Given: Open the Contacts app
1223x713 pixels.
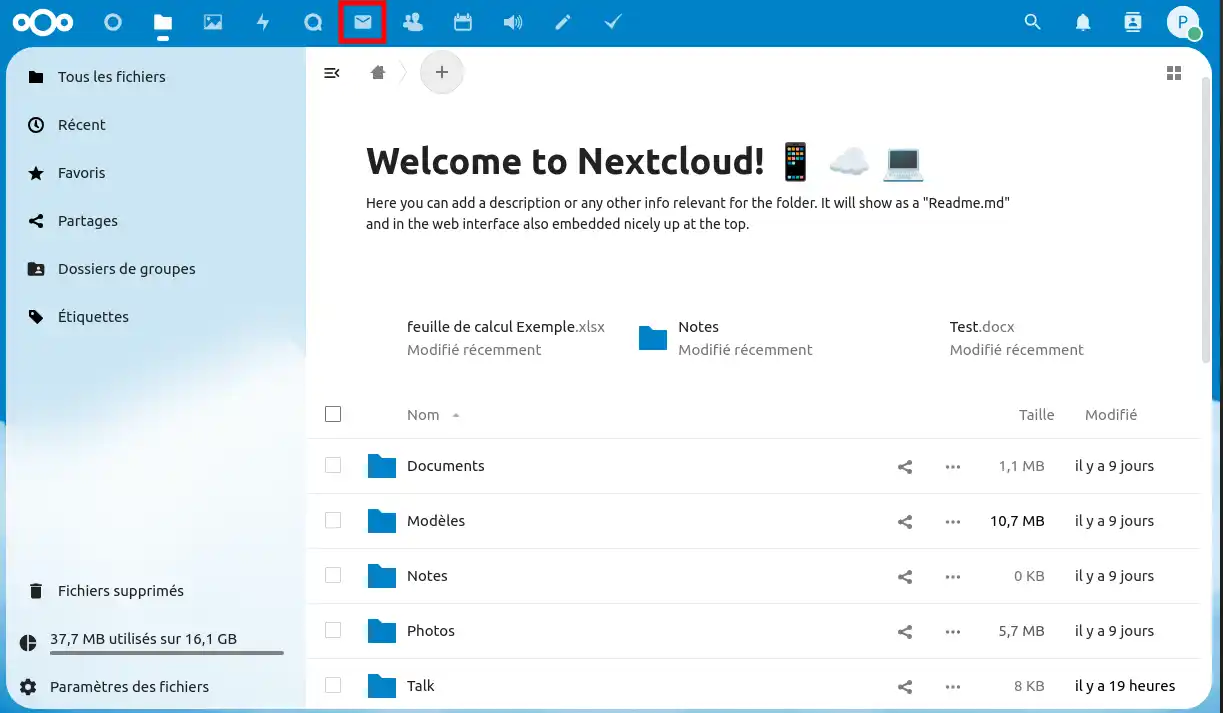Looking at the screenshot, I should pos(412,21).
